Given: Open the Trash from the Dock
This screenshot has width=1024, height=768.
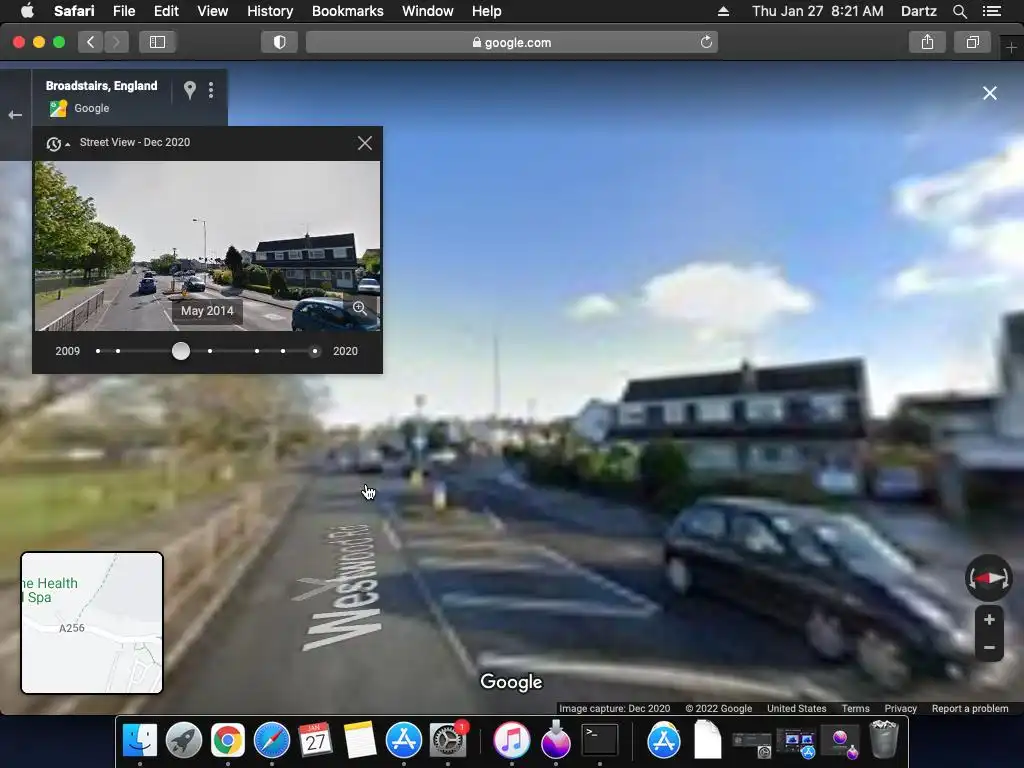Looking at the screenshot, I should (884, 739).
